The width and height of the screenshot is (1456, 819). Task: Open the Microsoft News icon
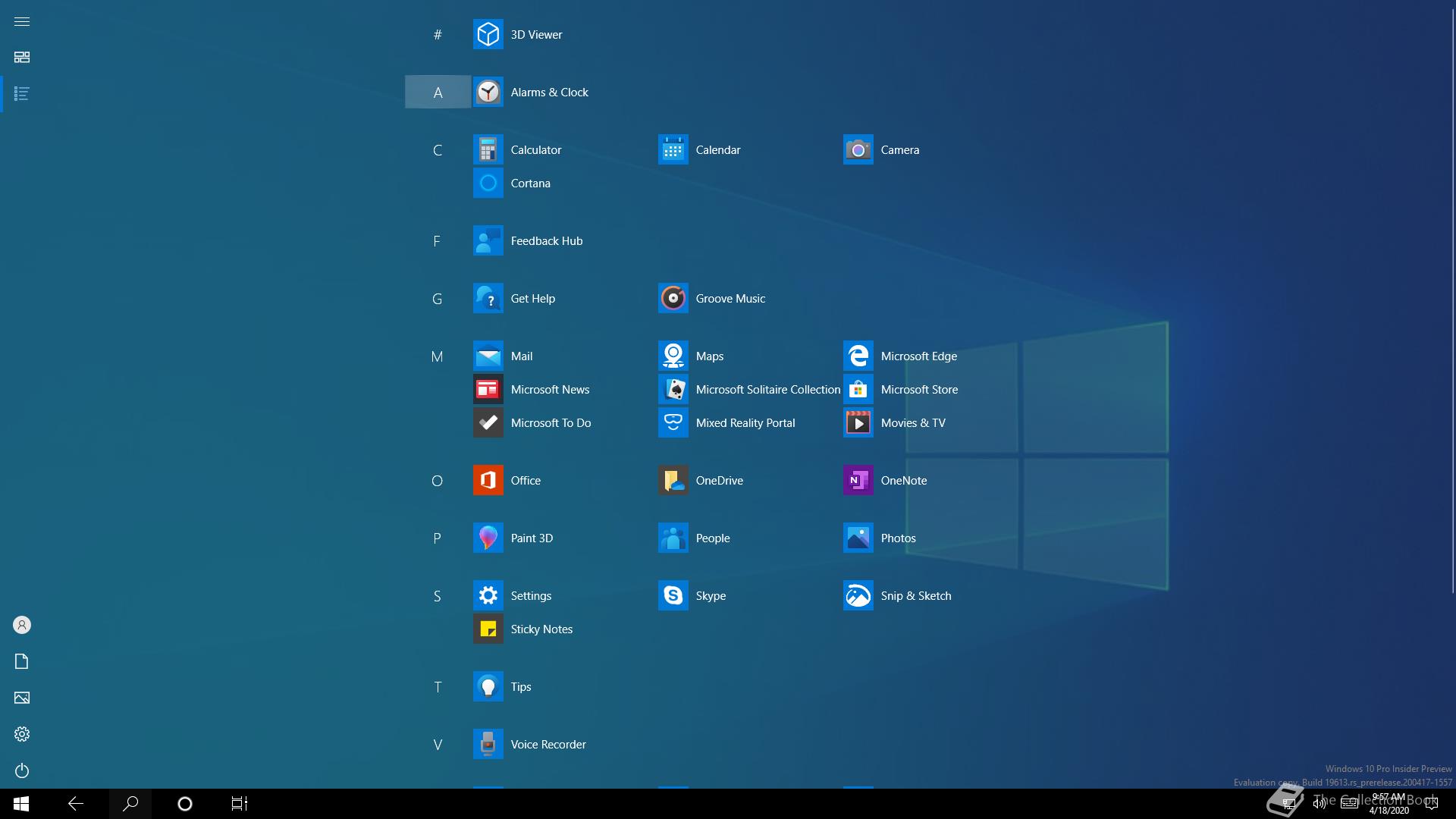[x=488, y=389]
